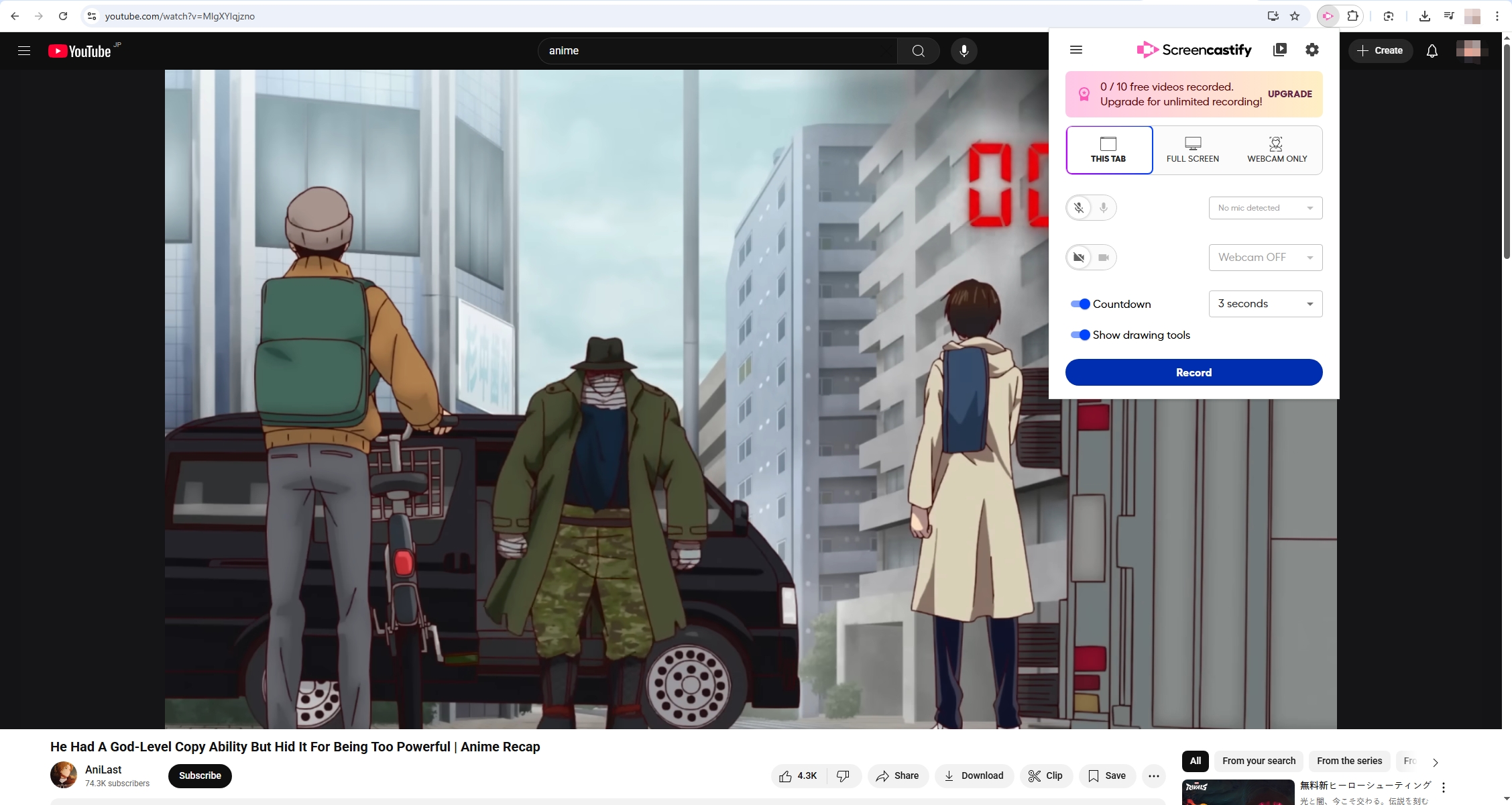Open the Webcam OFF dropdown
Screen dimensions: 1512x805
coord(1265,258)
